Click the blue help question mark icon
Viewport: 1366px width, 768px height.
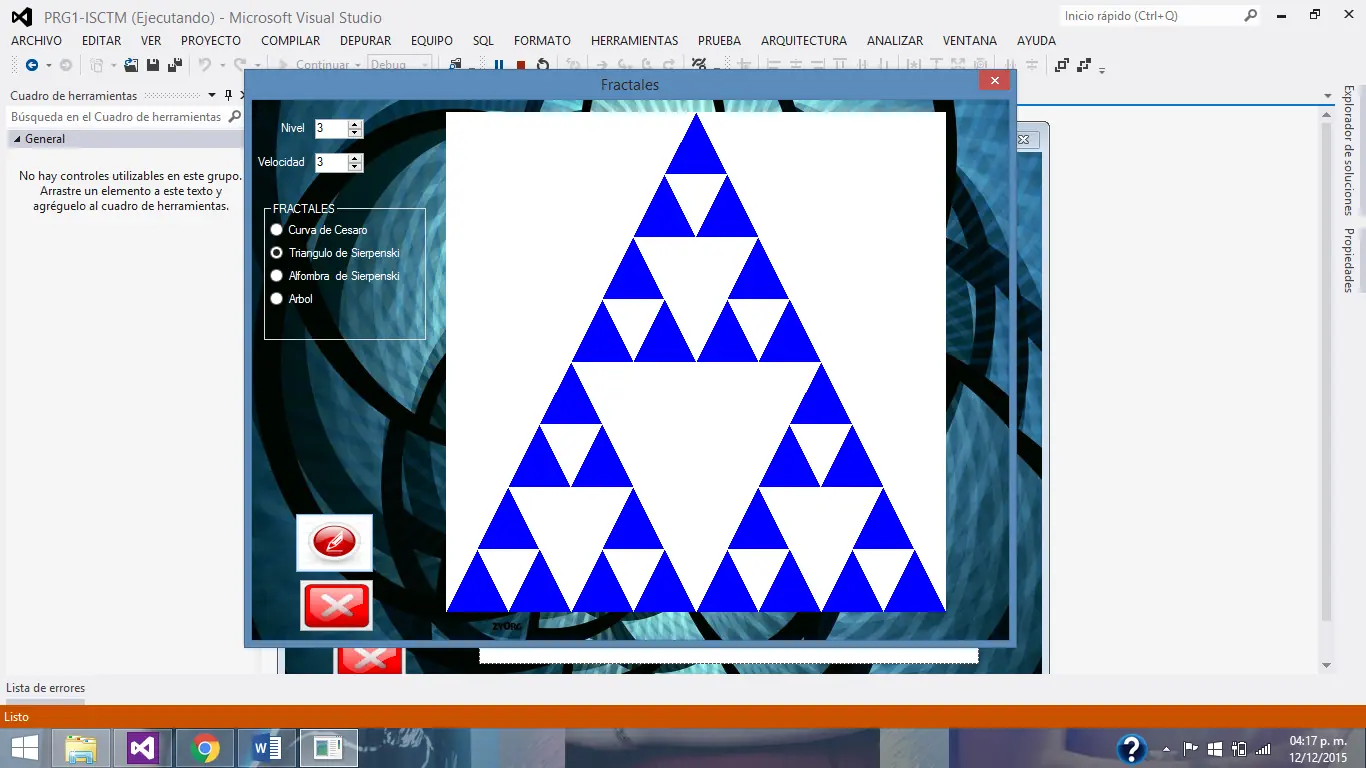[1131, 749]
